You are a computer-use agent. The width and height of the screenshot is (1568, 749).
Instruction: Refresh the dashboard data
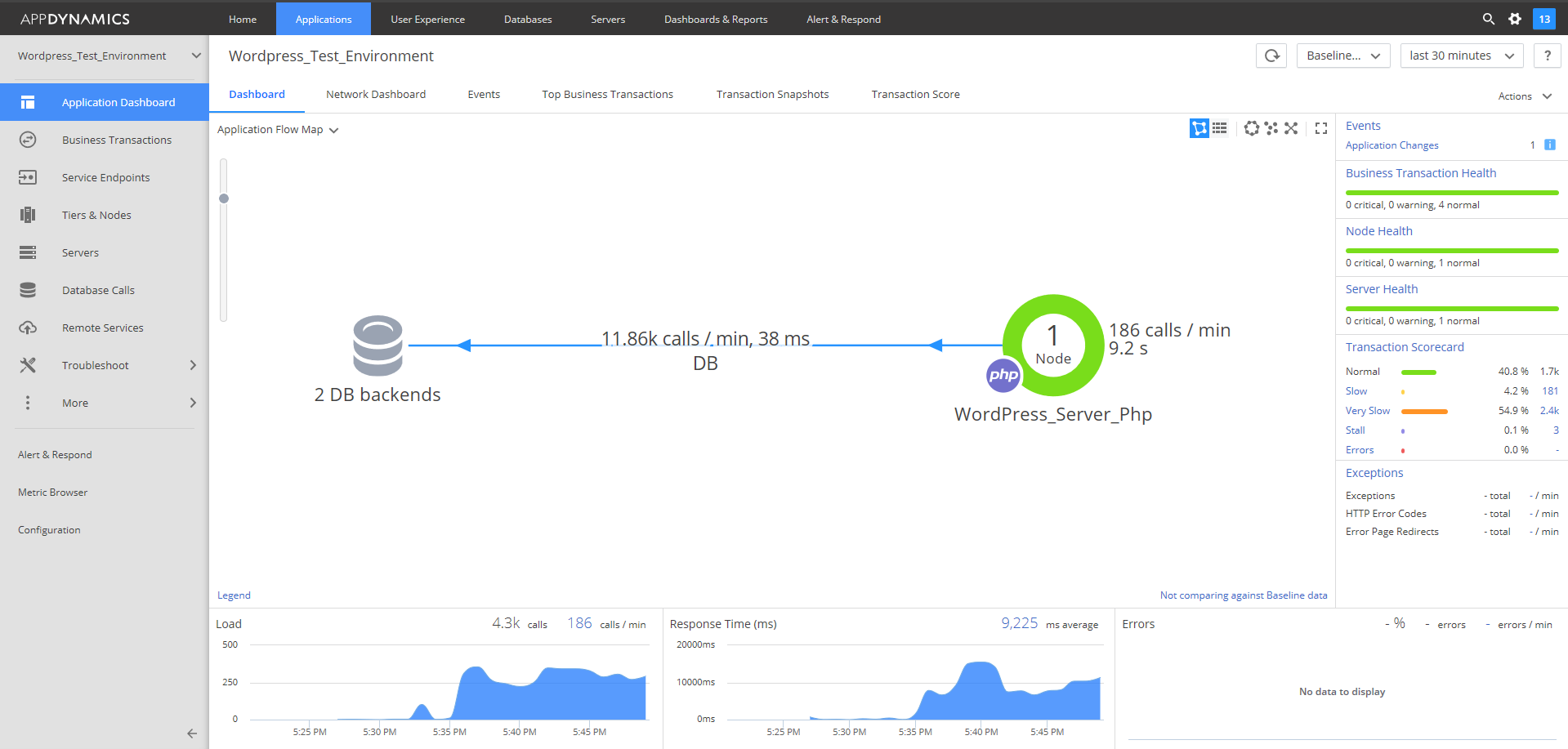click(x=1271, y=56)
